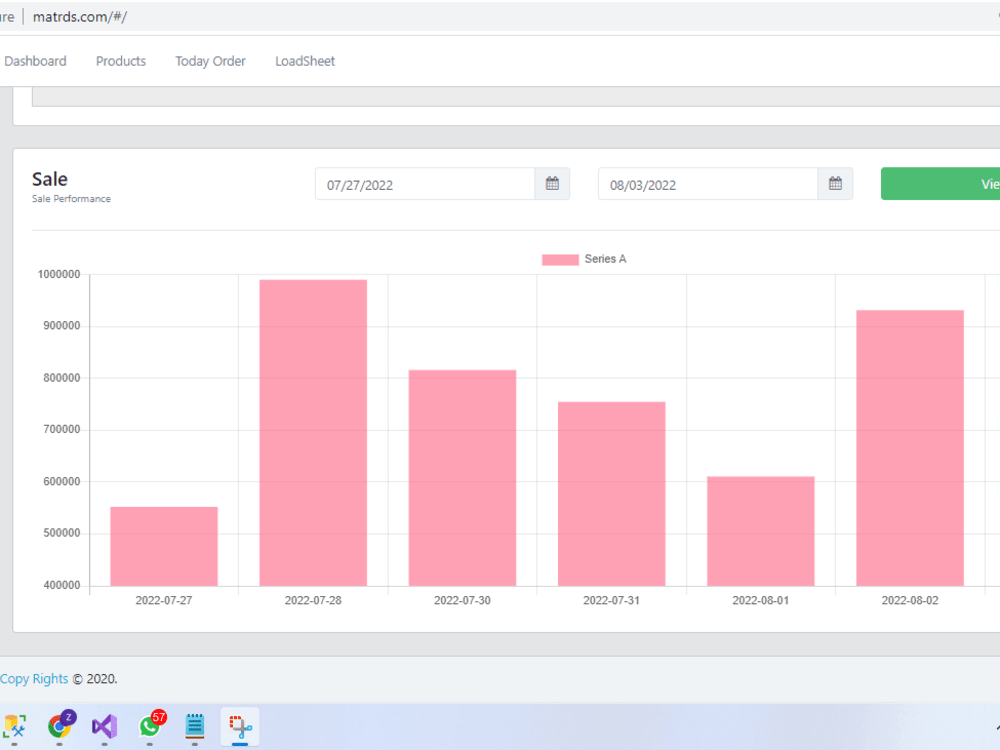
Task: Go to the Dashboard menu
Action: pos(35,61)
